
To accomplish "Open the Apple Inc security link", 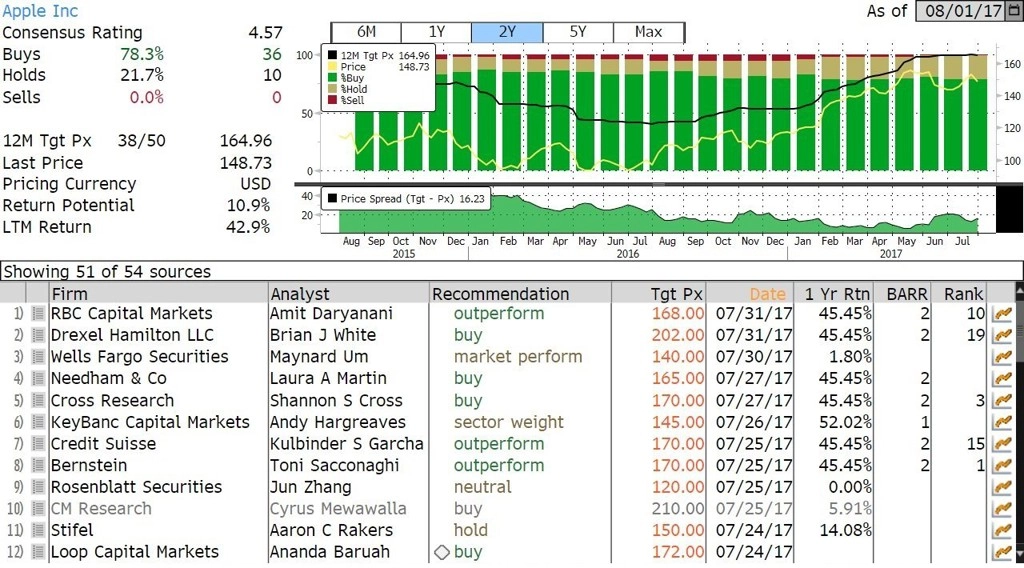I will click(40, 11).
